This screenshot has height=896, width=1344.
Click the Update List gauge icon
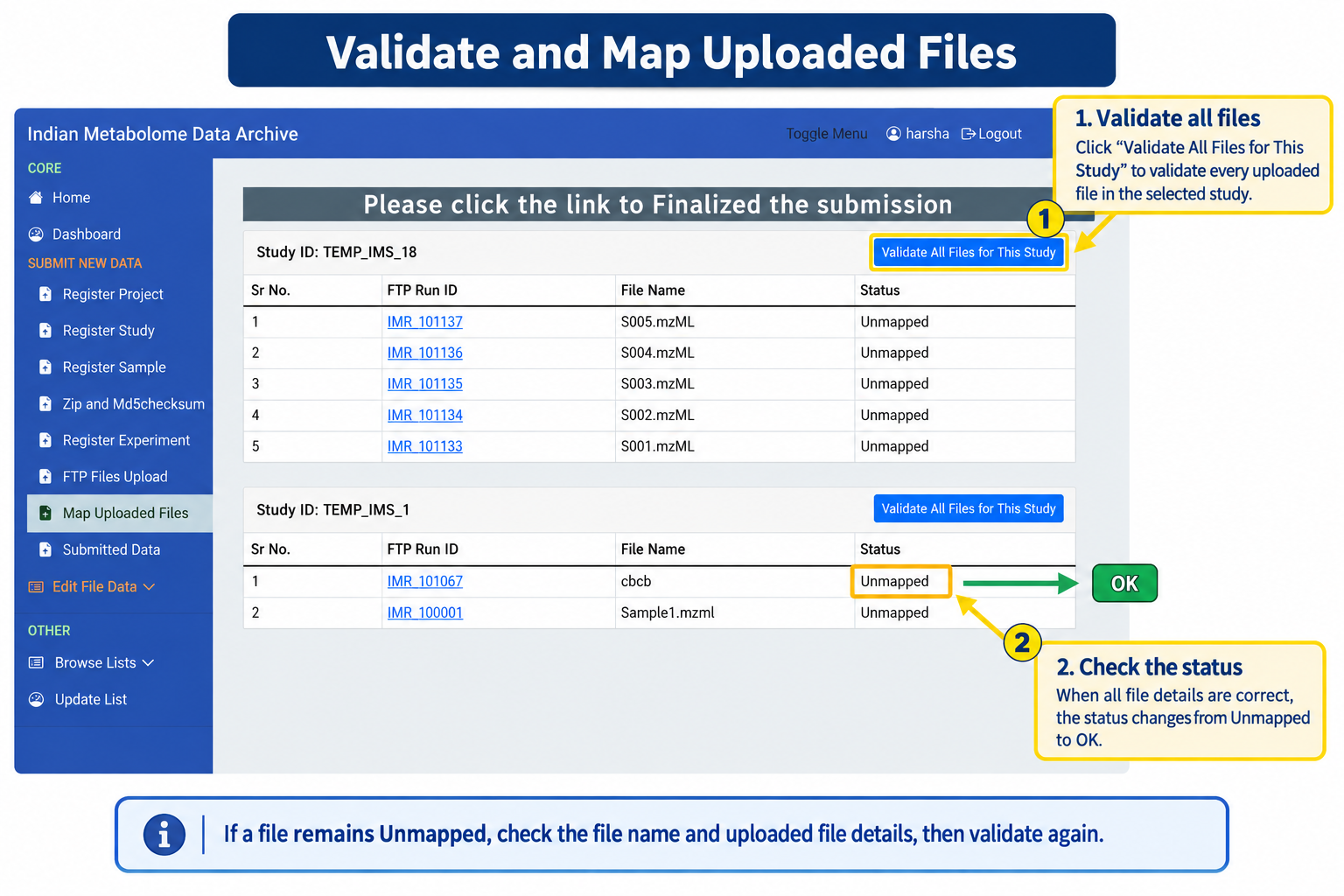36,700
